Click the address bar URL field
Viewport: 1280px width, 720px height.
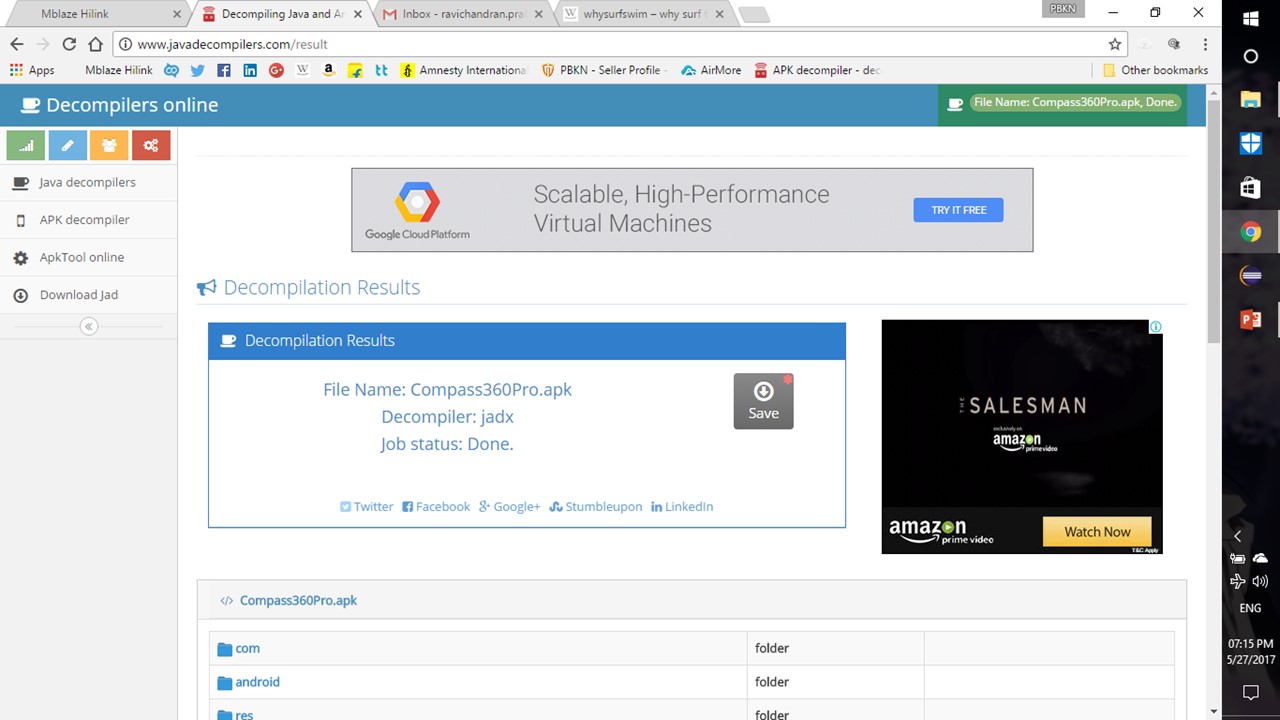coord(600,44)
